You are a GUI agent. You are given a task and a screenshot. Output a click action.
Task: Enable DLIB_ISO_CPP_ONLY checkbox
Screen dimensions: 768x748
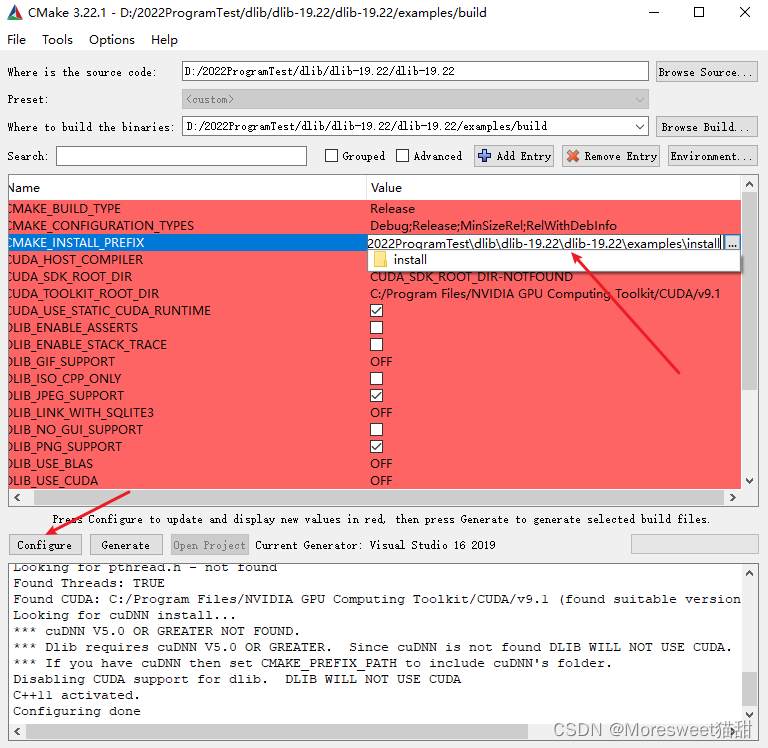pos(377,379)
